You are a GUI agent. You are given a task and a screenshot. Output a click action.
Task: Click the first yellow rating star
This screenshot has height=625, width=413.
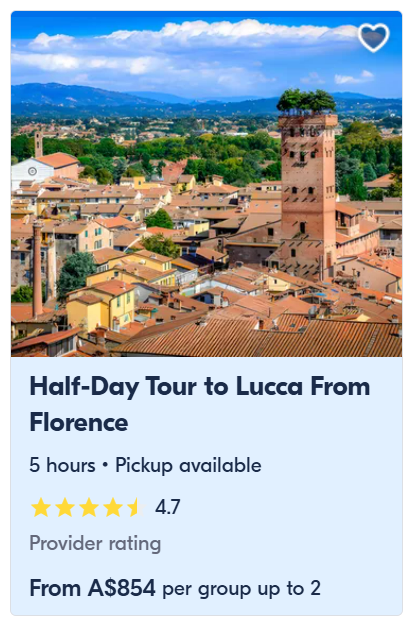[x=41, y=508]
